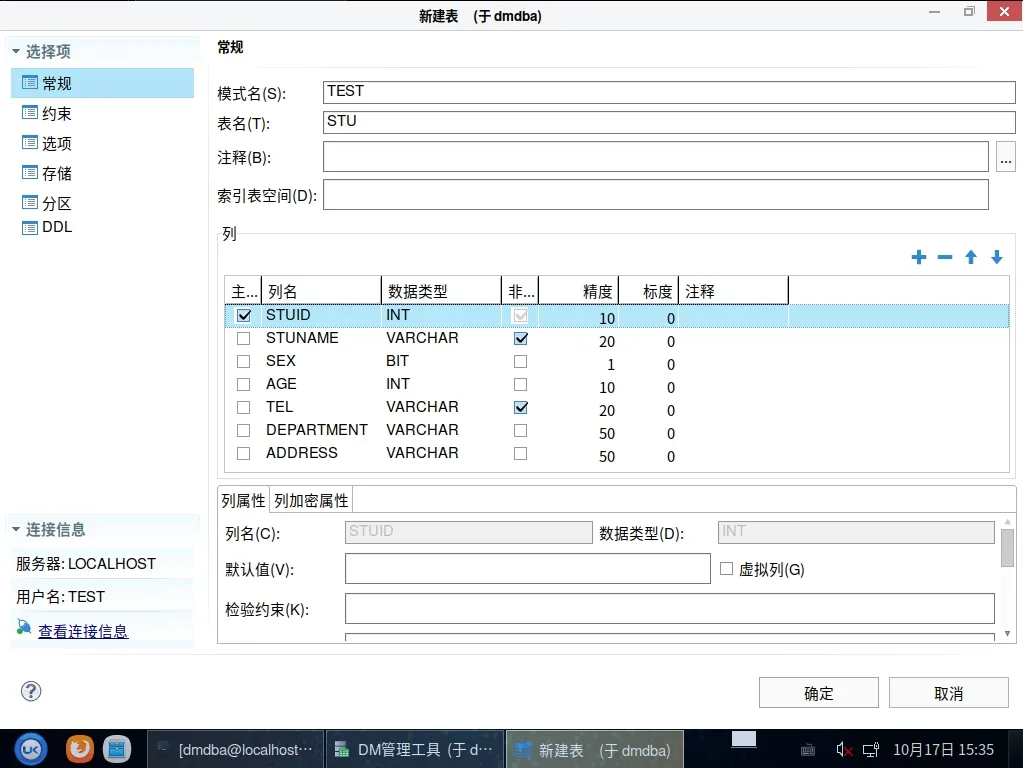Viewport: 1023px width, 768px height.
Task: Click the volume muted tray icon
Action: coord(845,749)
